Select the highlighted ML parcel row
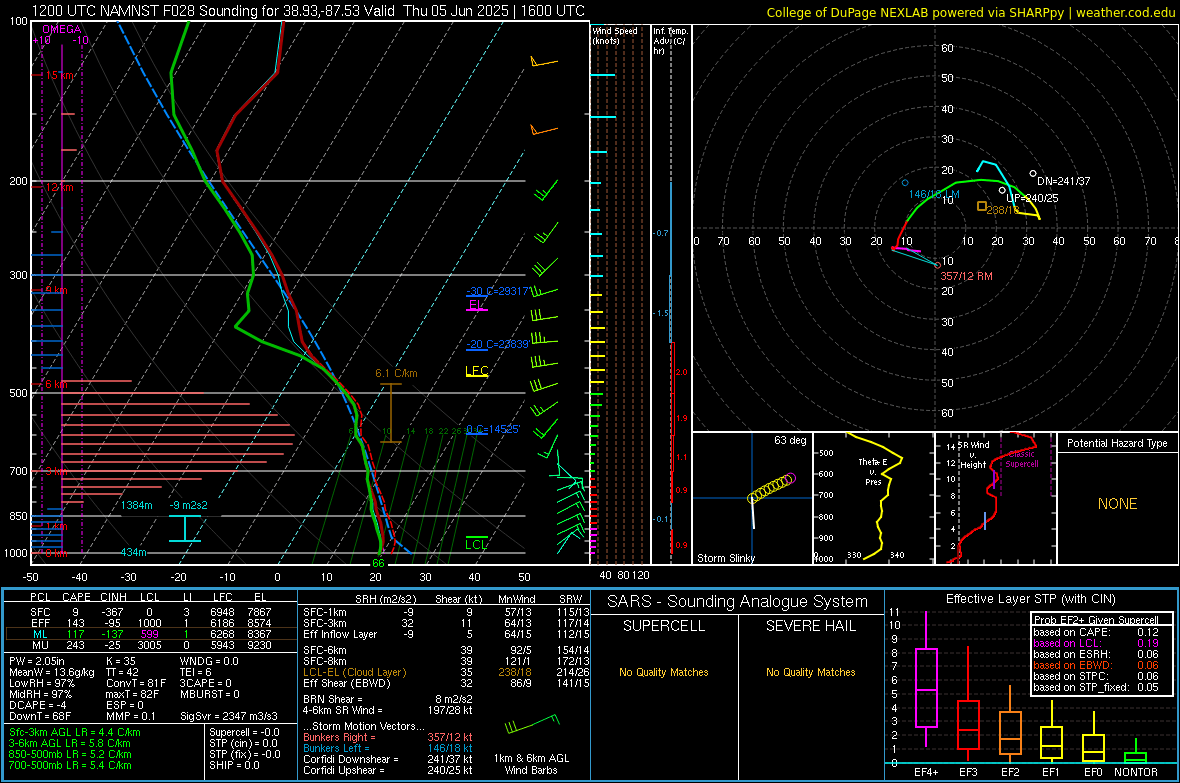The width and height of the screenshot is (1180, 783). tap(150, 634)
